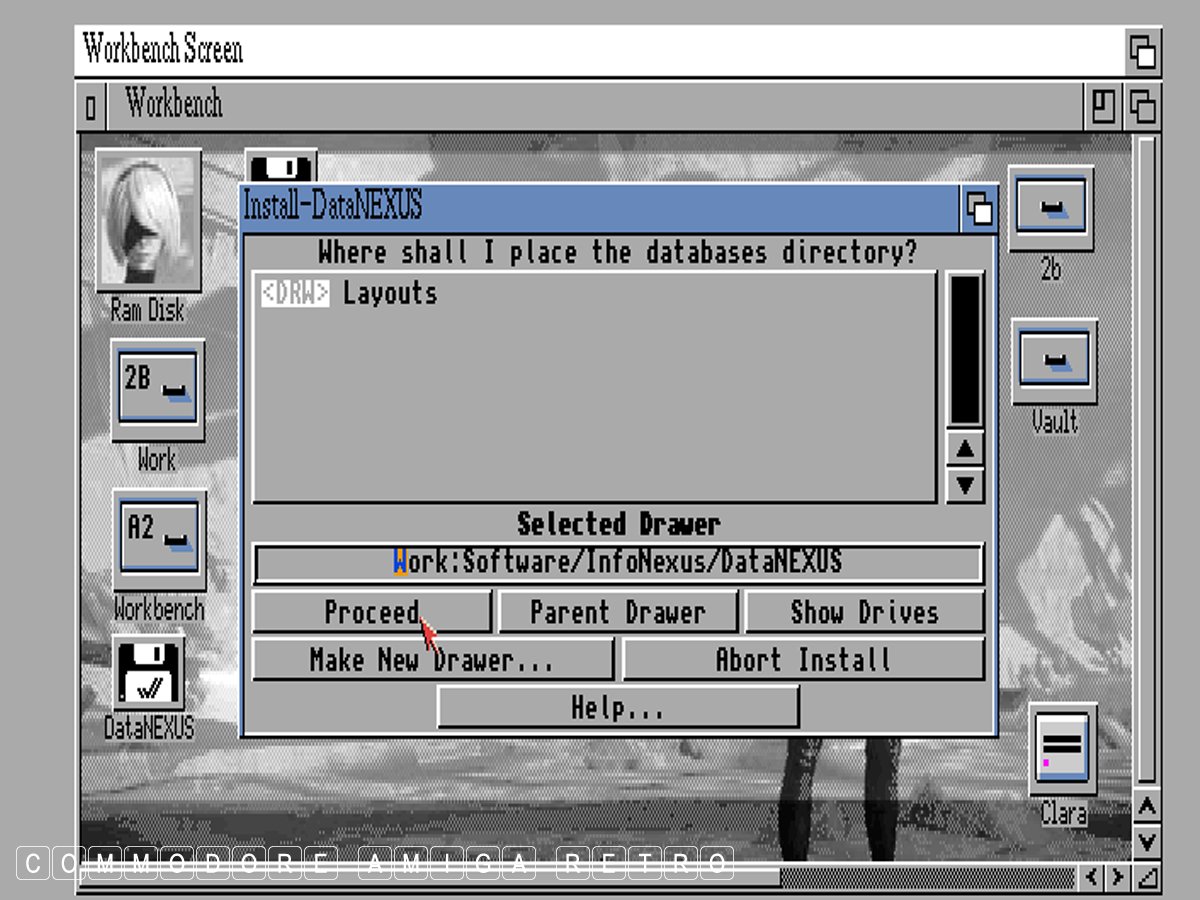Open the installer Help
1200x900 pixels.
(x=617, y=708)
